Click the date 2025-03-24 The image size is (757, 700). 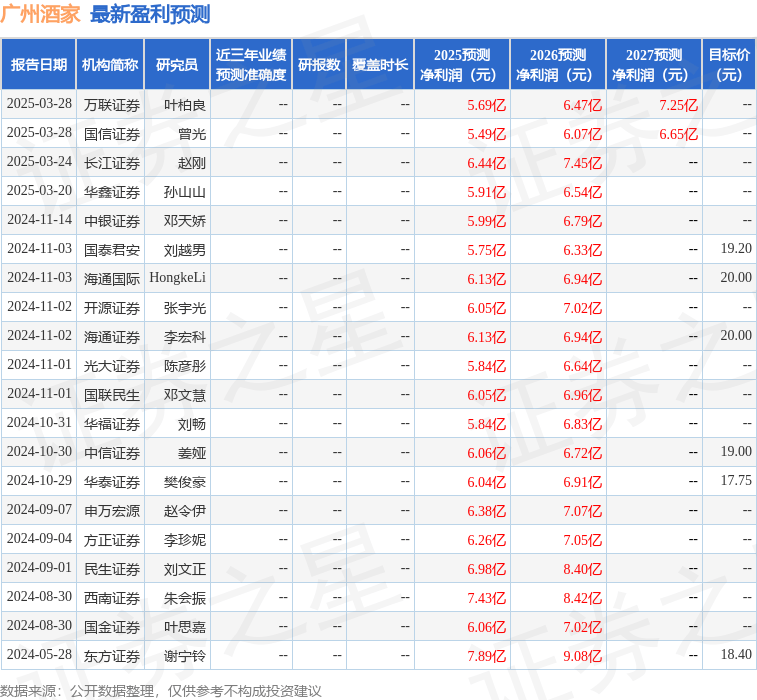[x=39, y=162]
